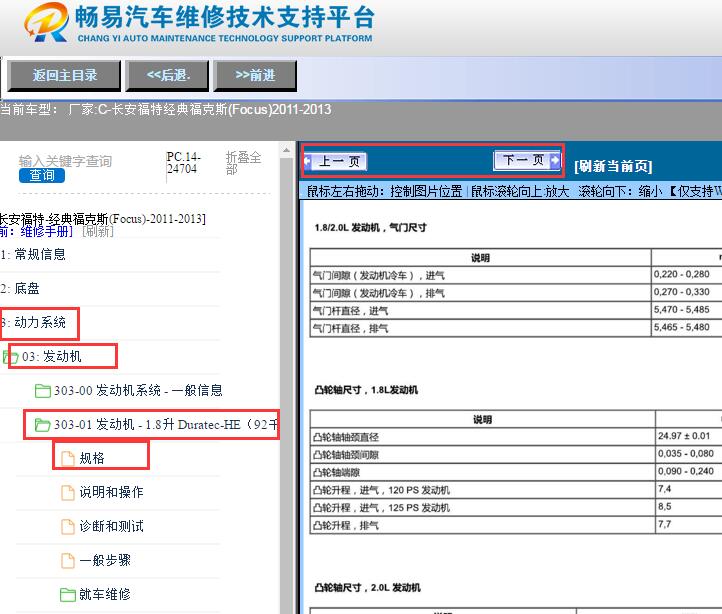
Task: Click the left panel scrollbar up arrow
Action: click(286, 150)
